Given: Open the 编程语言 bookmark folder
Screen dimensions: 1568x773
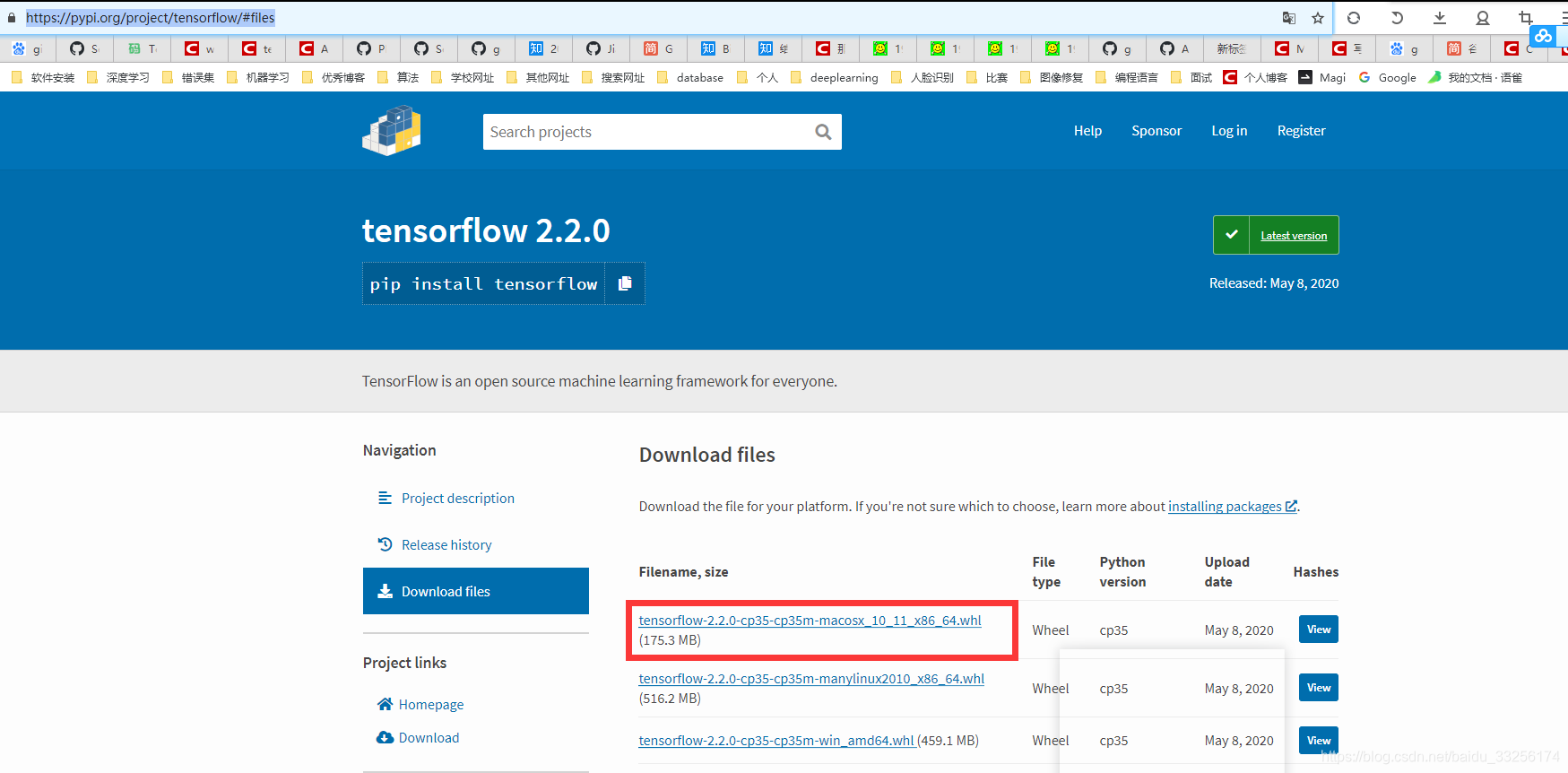Looking at the screenshot, I should (x=1127, y=77).
